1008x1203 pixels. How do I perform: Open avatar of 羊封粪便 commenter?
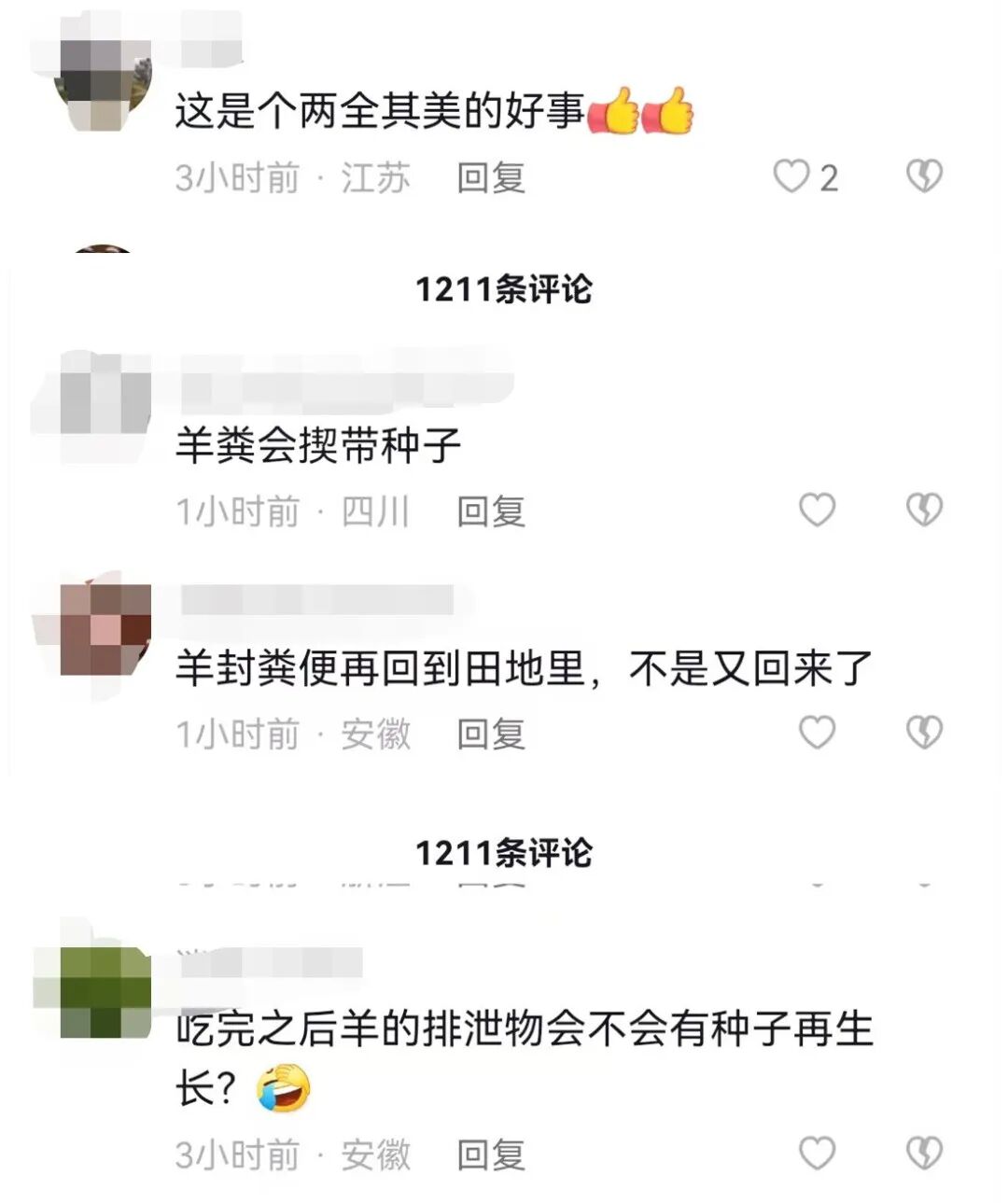click(104, 630)
